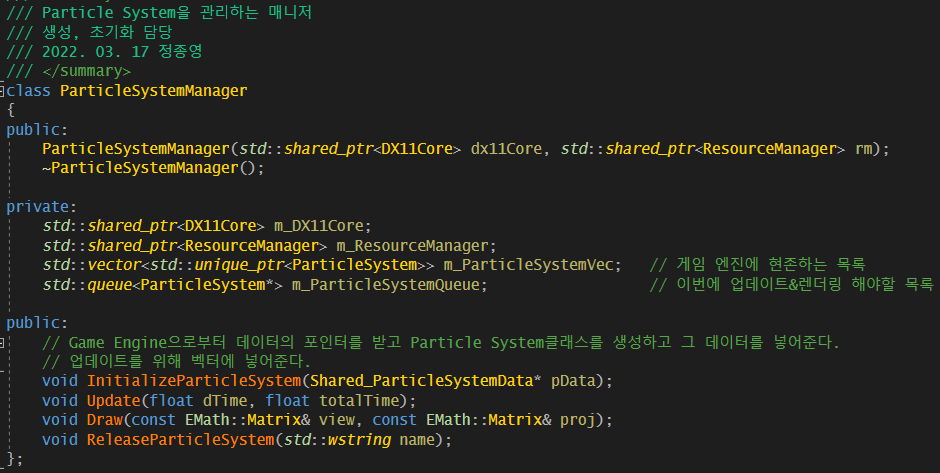Screen dimensions: 940x473
Task: Select the 'm_ParticleSystemQueue' member variable
Action: click(385, 284)
